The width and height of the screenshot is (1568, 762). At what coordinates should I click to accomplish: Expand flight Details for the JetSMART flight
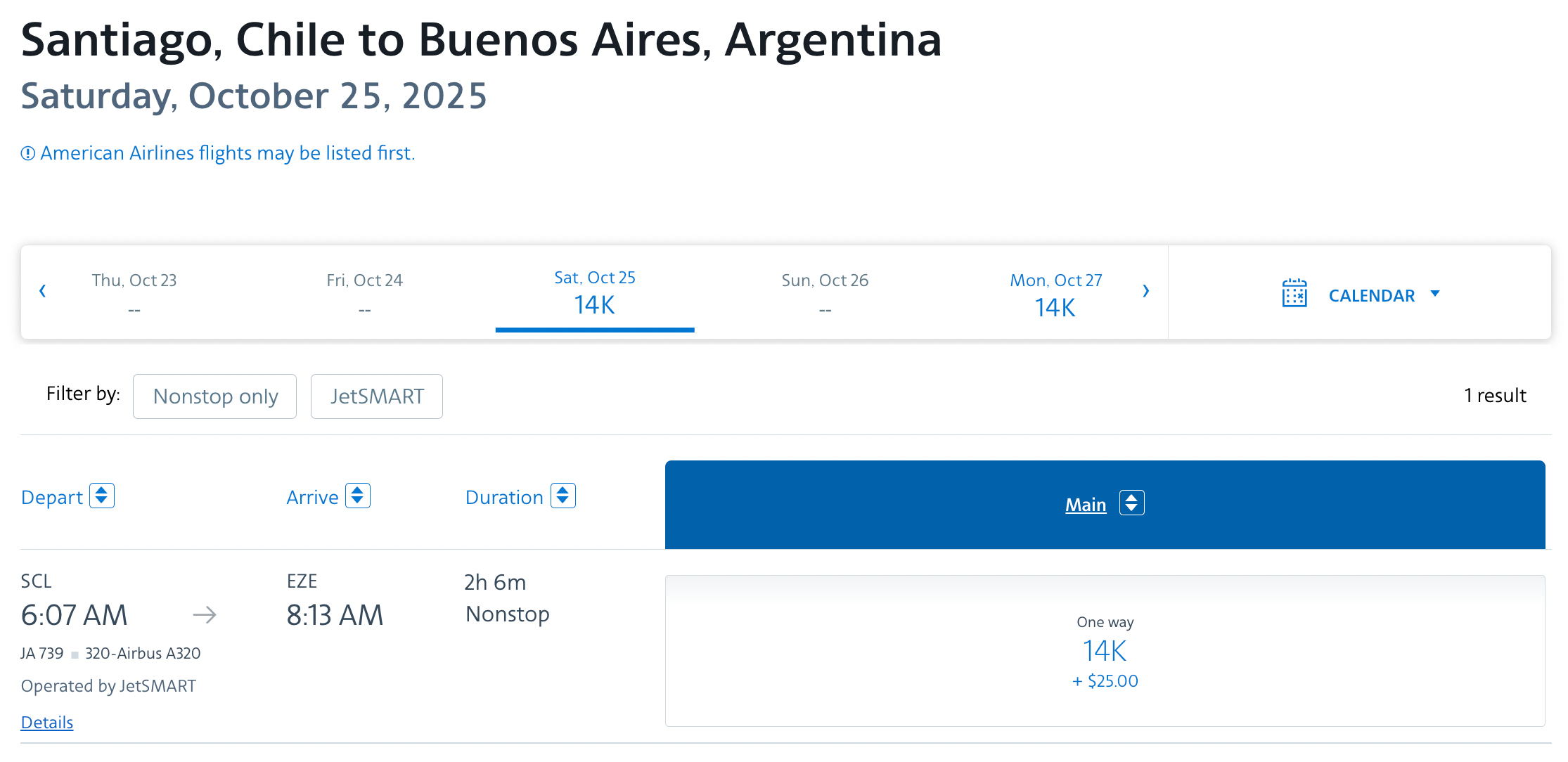[x=46, y=722]
